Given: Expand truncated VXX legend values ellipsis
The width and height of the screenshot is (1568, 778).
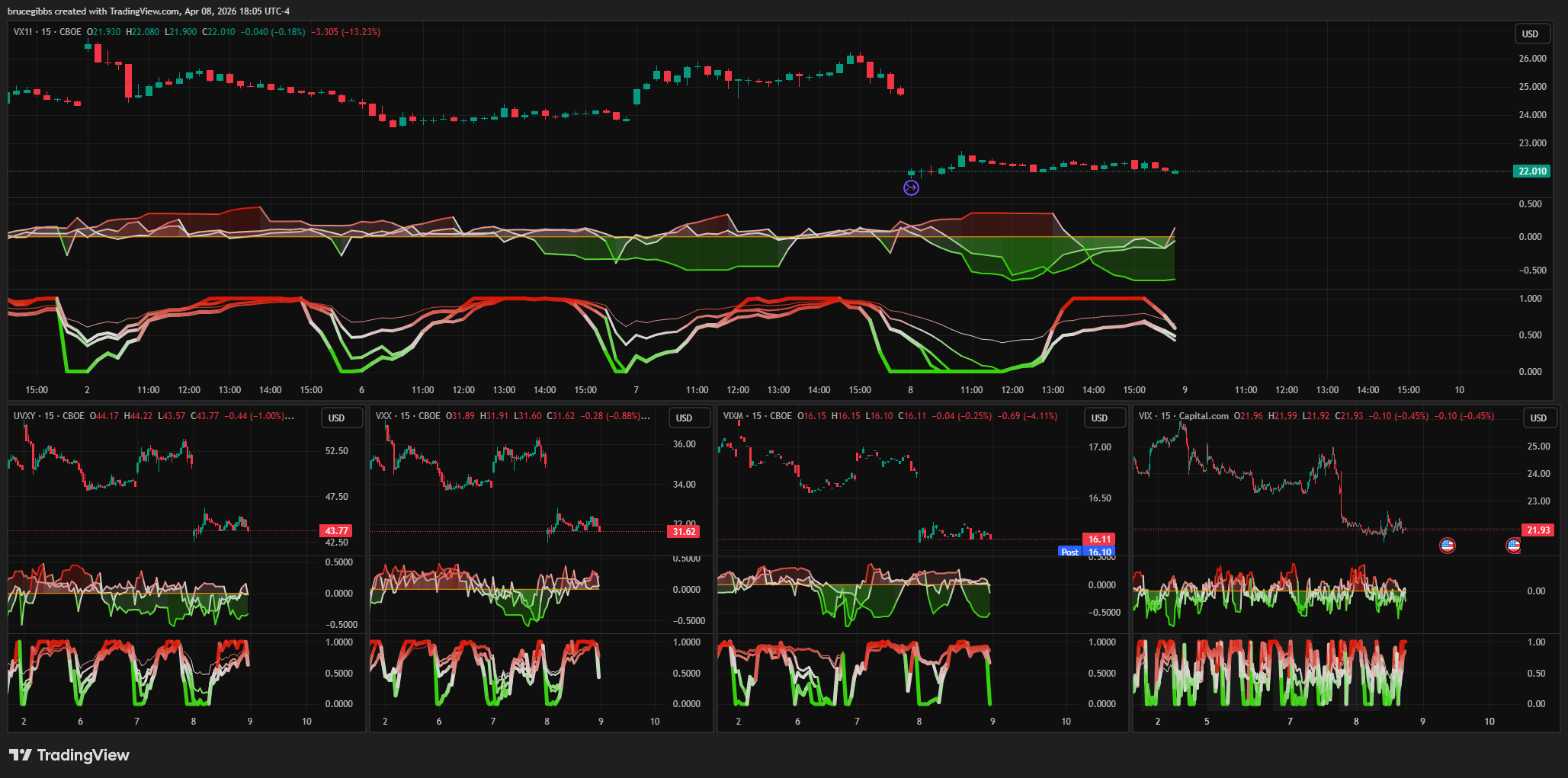Looking at the screenshot, I should (x=646, y=416).
